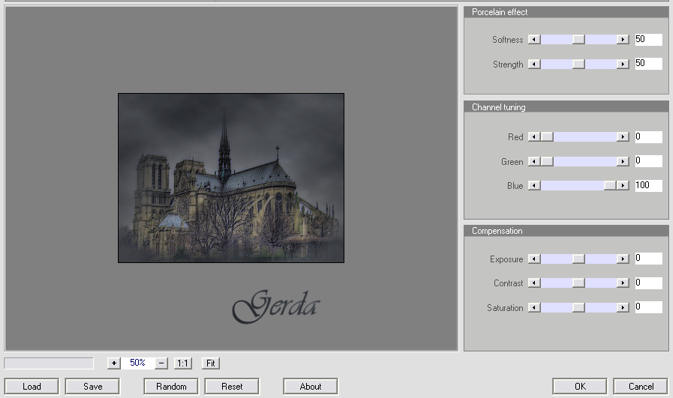Click the Green channel left arrow
Viewport: 673px width, 398px height.
tap(534, 161)
